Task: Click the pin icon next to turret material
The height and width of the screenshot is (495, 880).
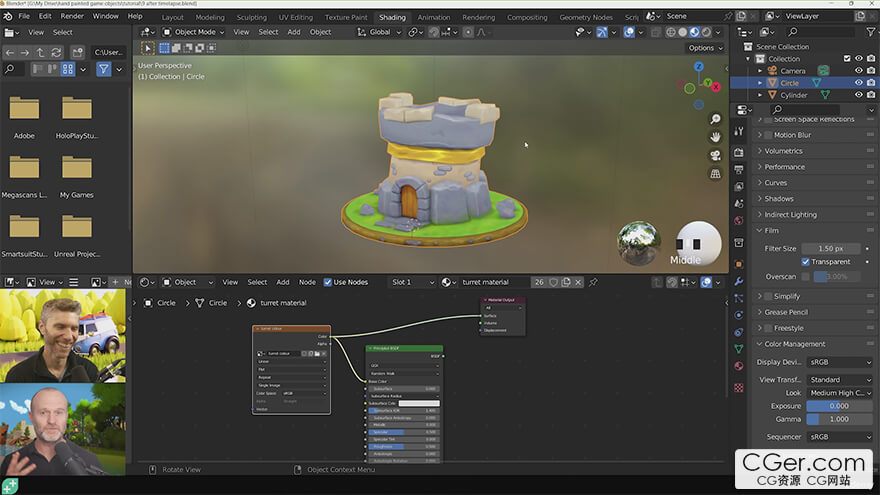Action: 593,282
